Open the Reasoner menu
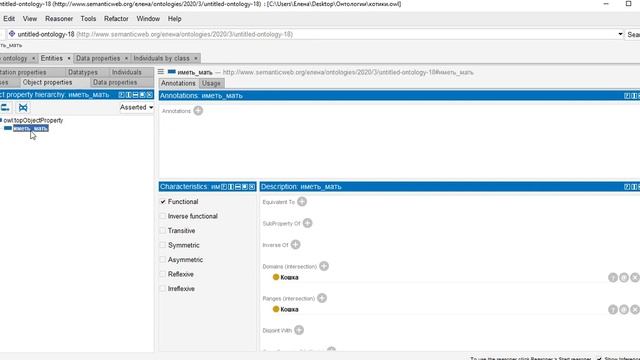The image size is (640, 360). pos(59,19)
